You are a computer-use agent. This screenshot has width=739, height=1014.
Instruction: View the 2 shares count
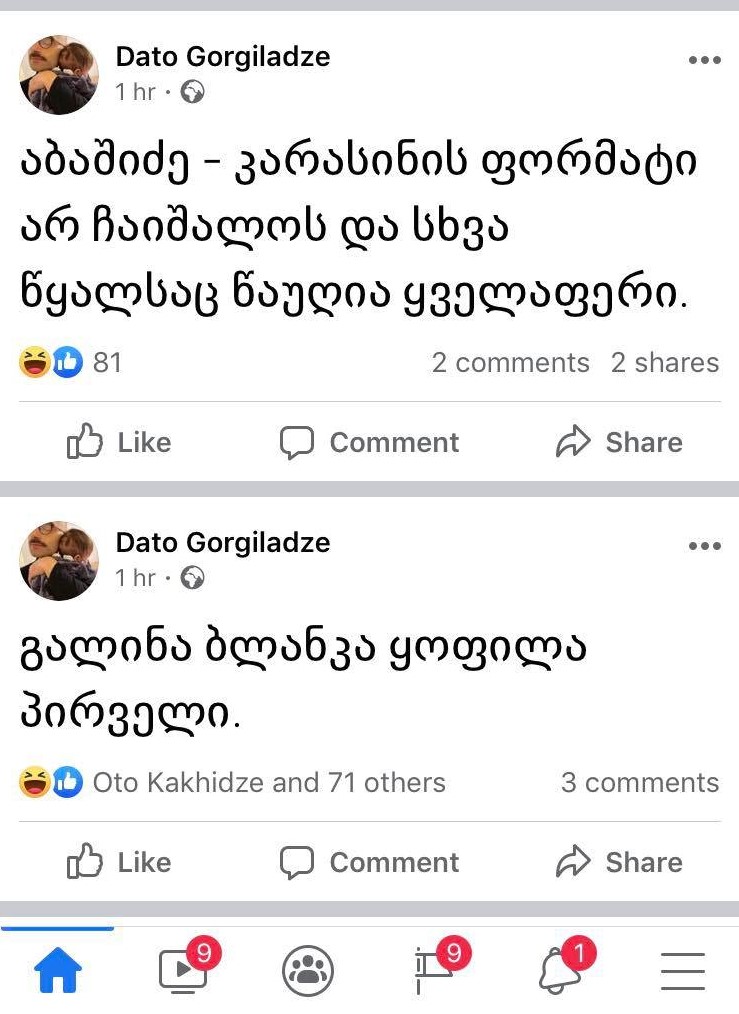click(x=665, y=362)
